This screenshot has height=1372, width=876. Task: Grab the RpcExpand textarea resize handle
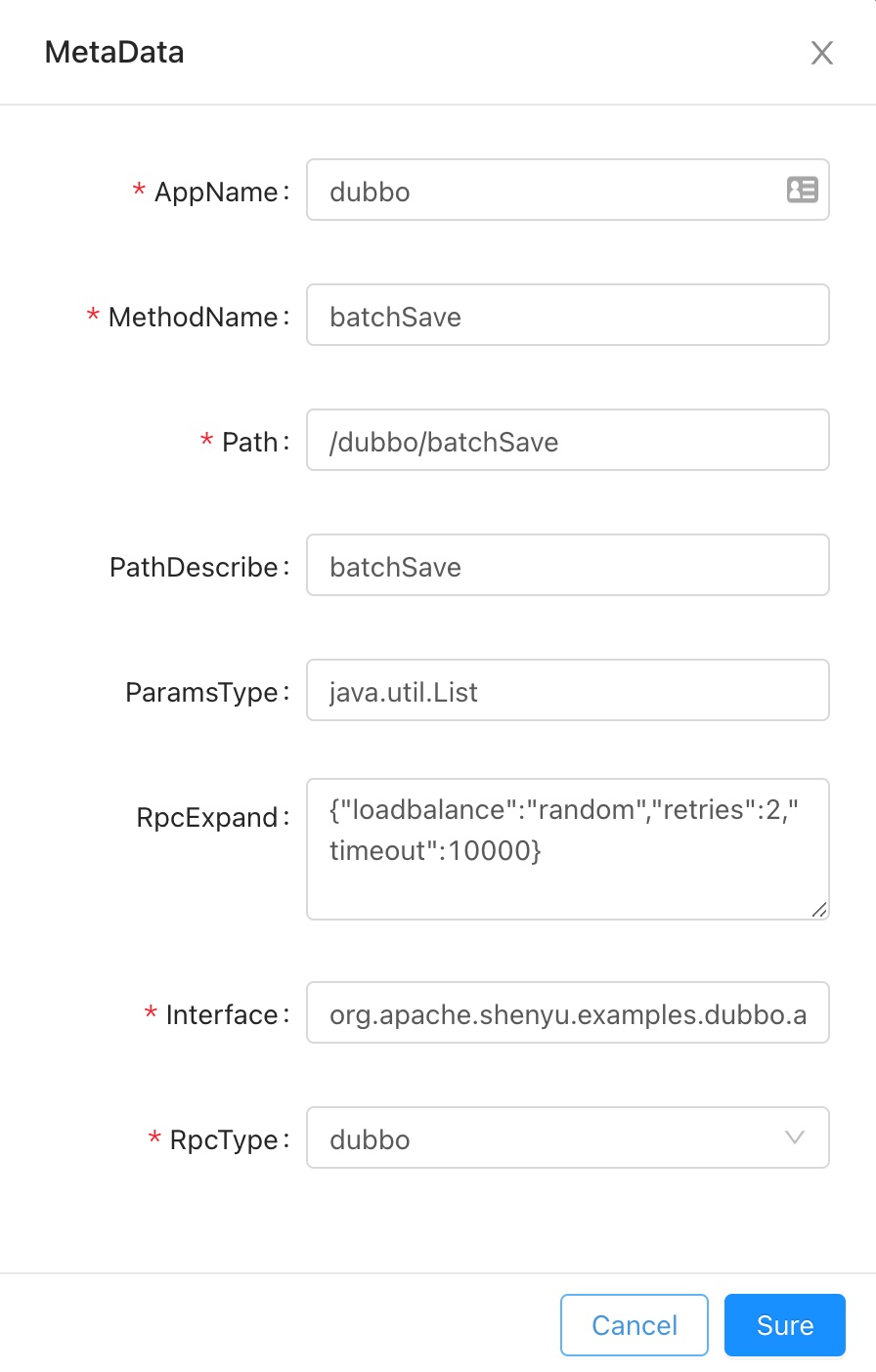coord(819,910)
